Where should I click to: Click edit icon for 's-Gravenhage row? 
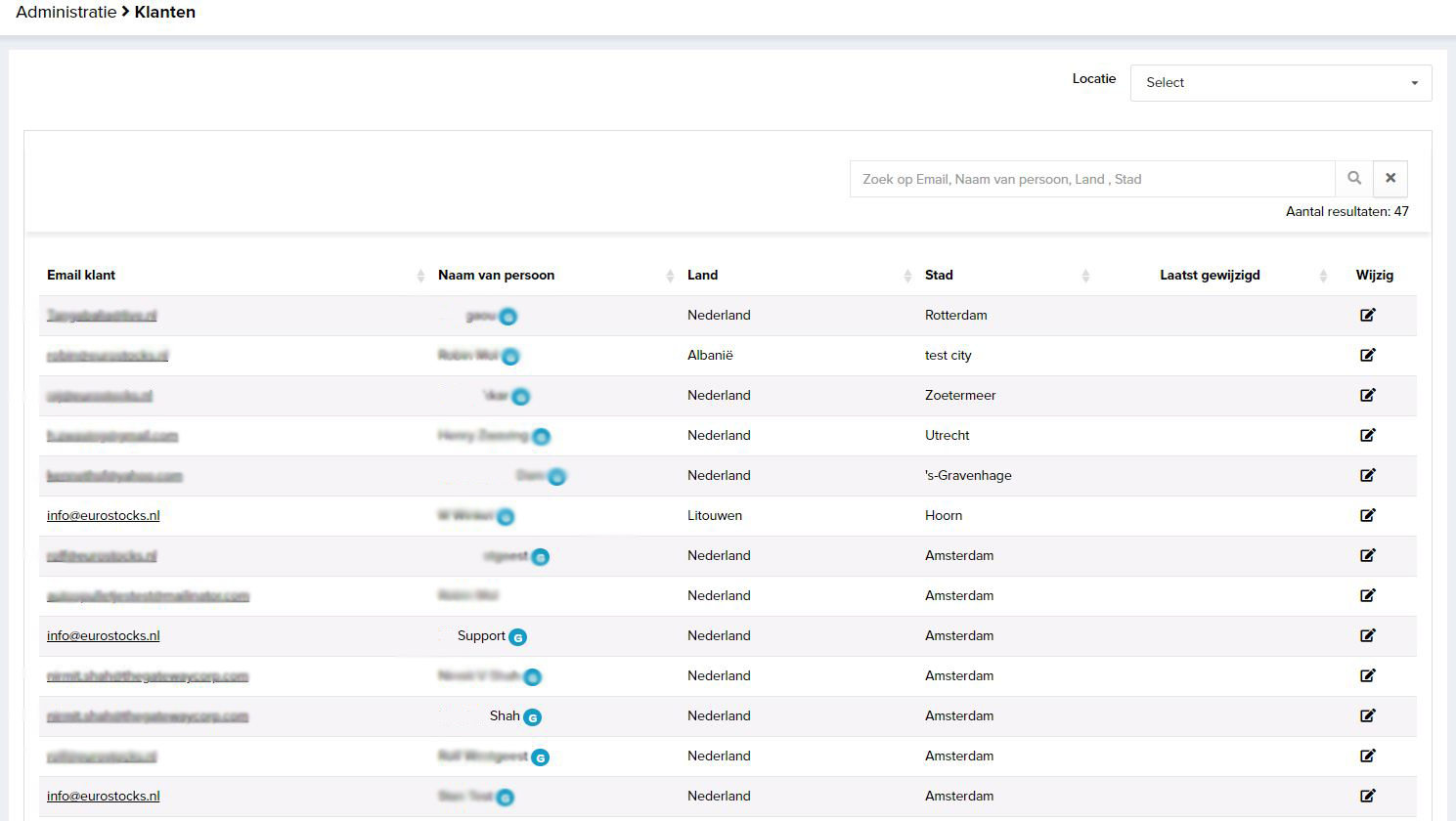pyautogui.click(x=1368, y=475)
